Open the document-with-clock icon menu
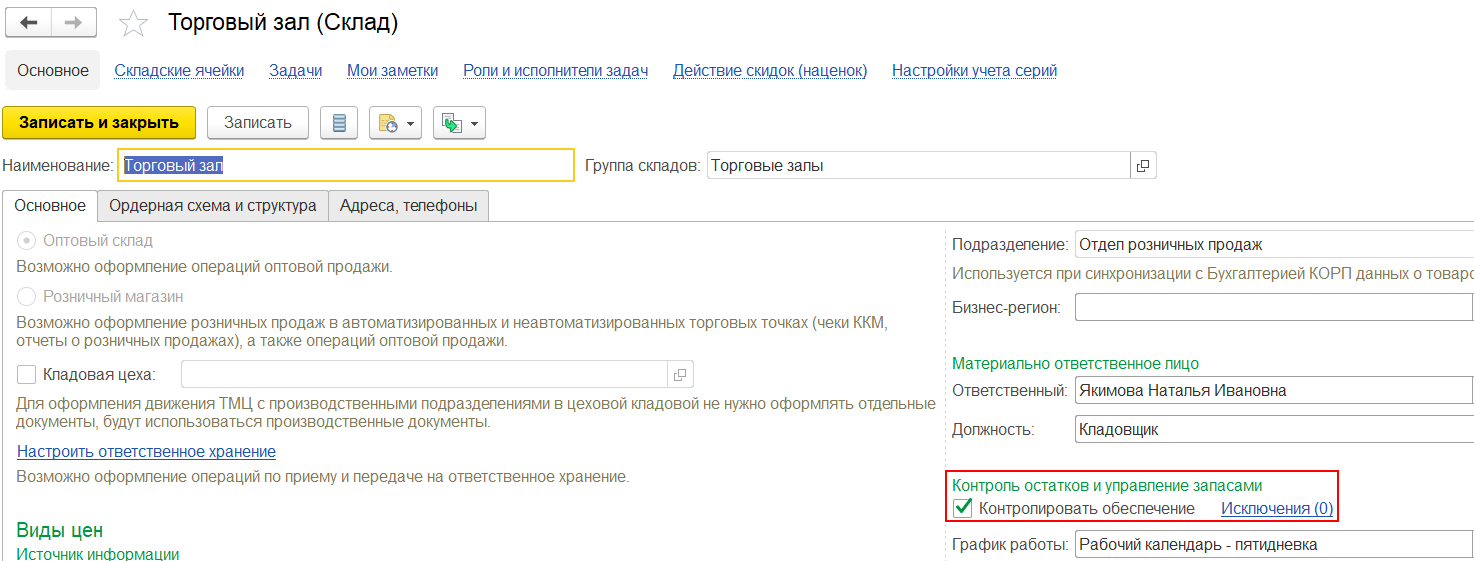 pyautogui.click(x=395, y=123)
